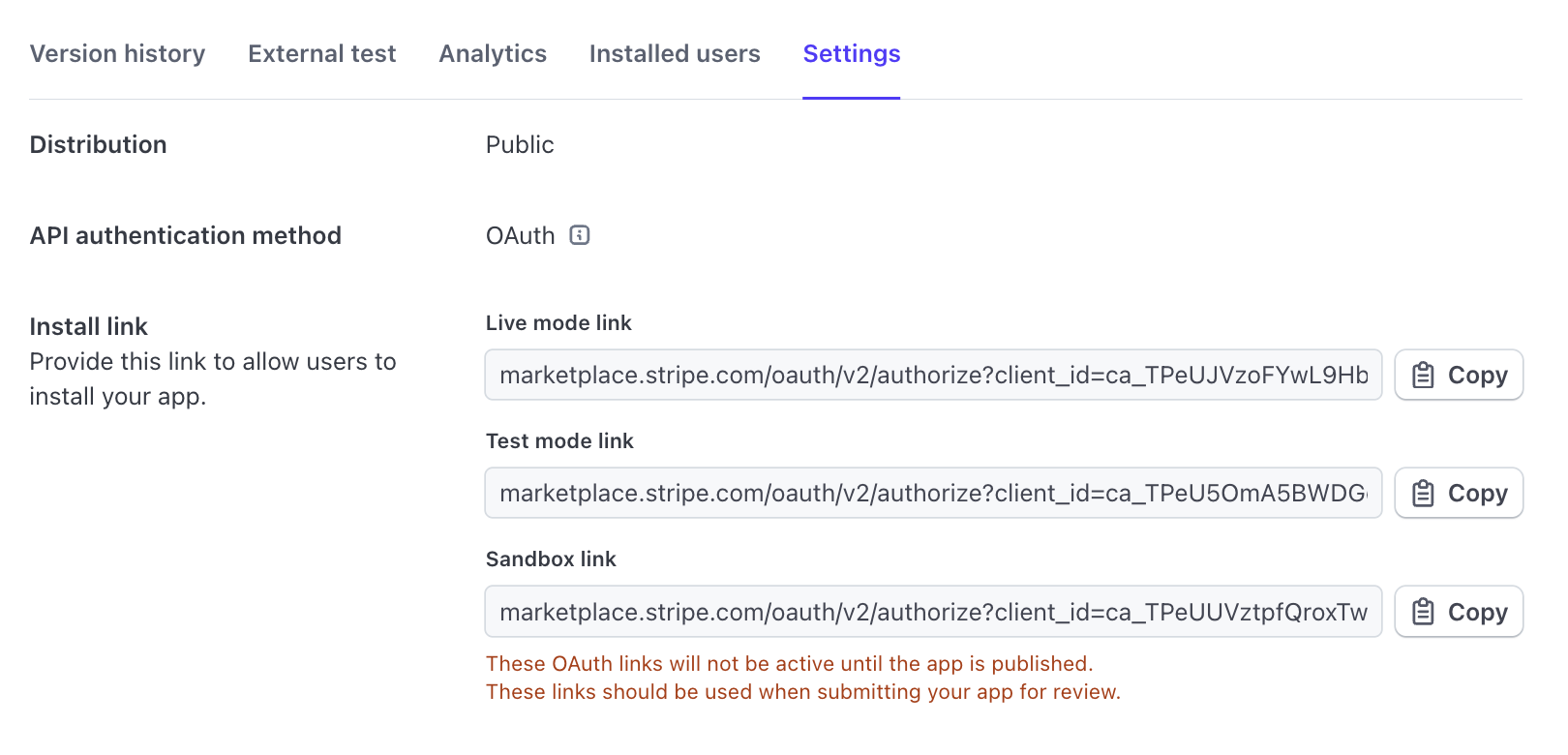1568x755 pixels.
Task: Click the Live mode link label
Action: point(558,323)
